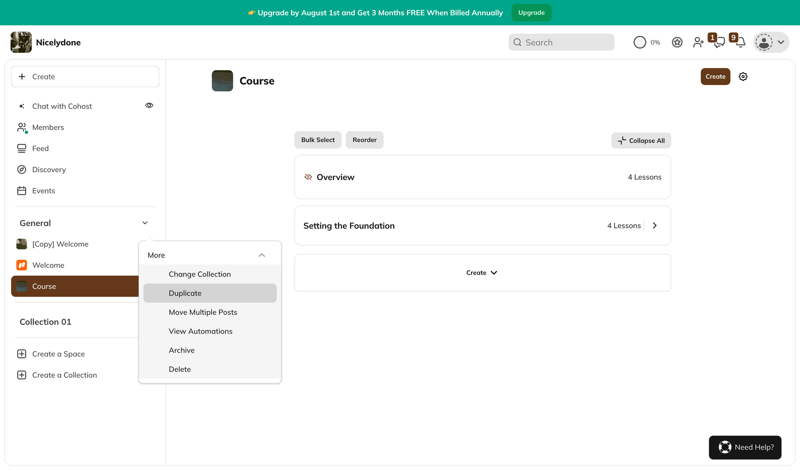Screen dimensions: 800x470
Task: Open Chat with Cohost
Action: 62,106
